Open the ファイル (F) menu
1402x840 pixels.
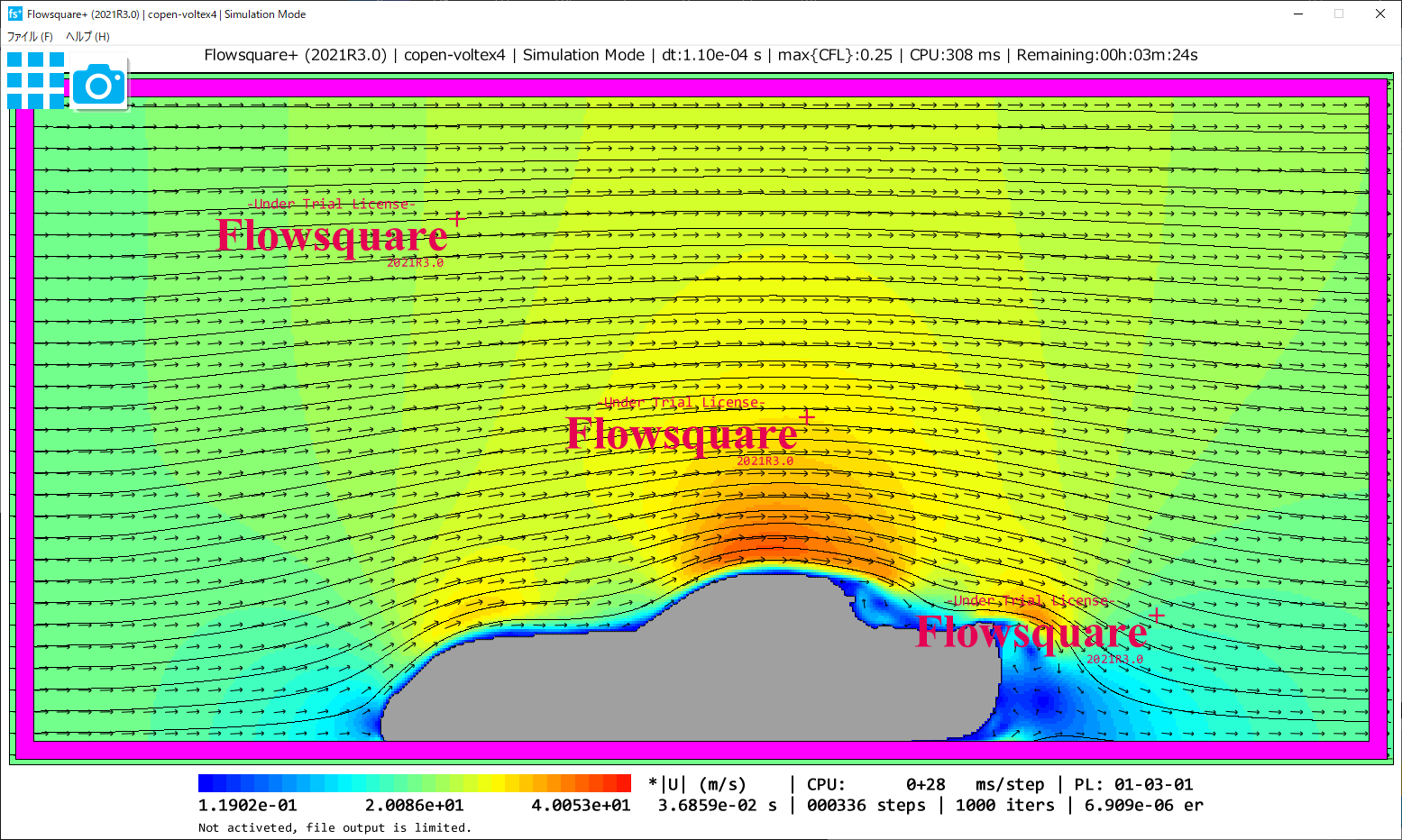[30, 37]
